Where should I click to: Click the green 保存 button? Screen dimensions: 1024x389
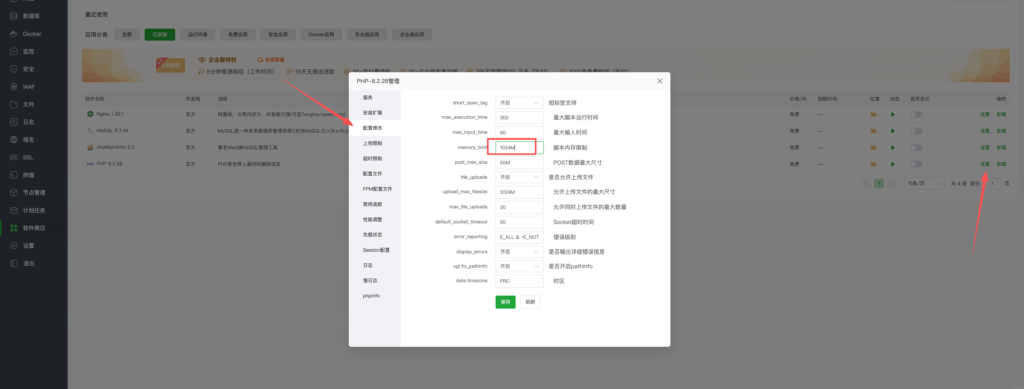pyautogui.click(x=505, y=302)
